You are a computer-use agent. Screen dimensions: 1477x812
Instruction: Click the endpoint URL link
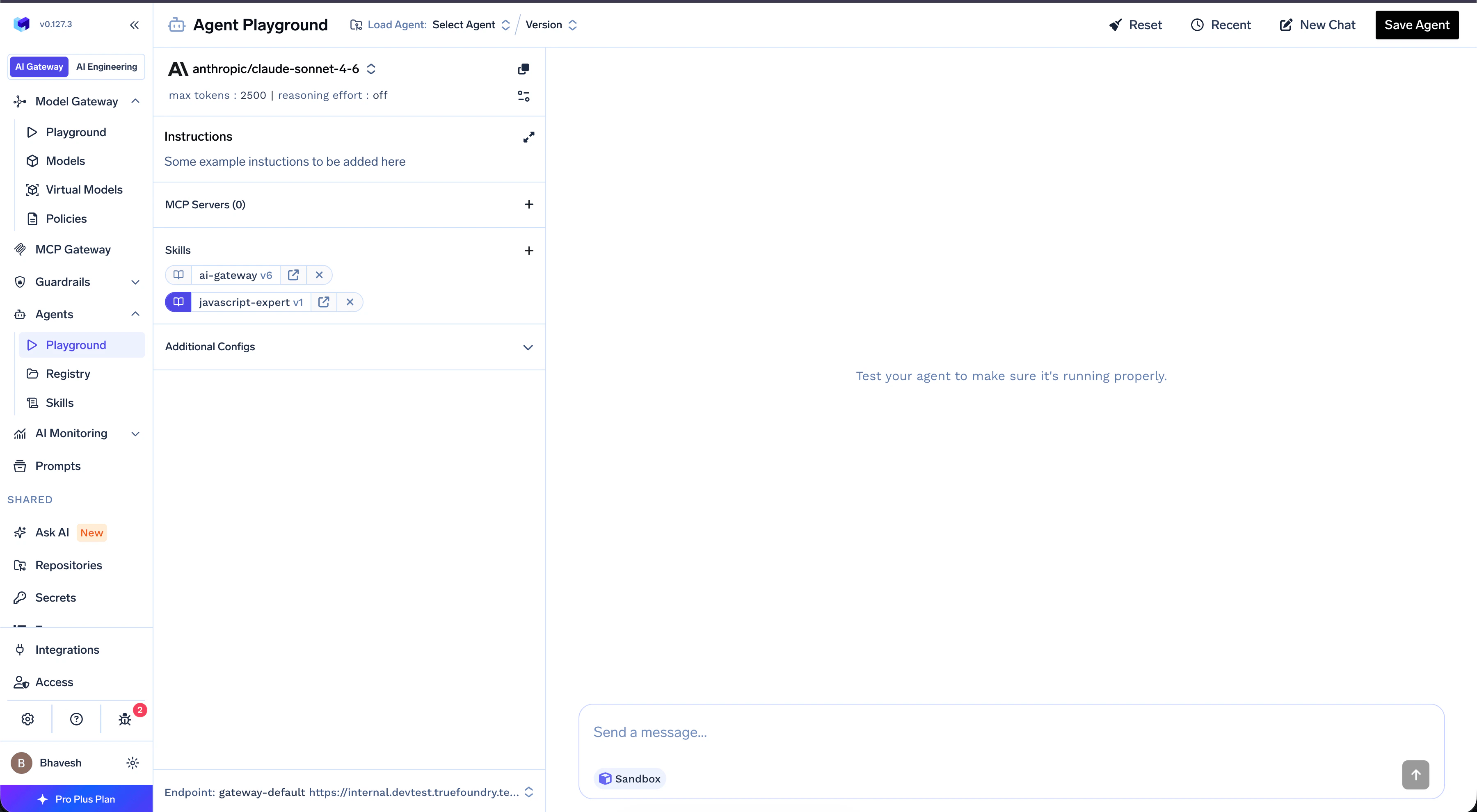click(x=414, y=792)
